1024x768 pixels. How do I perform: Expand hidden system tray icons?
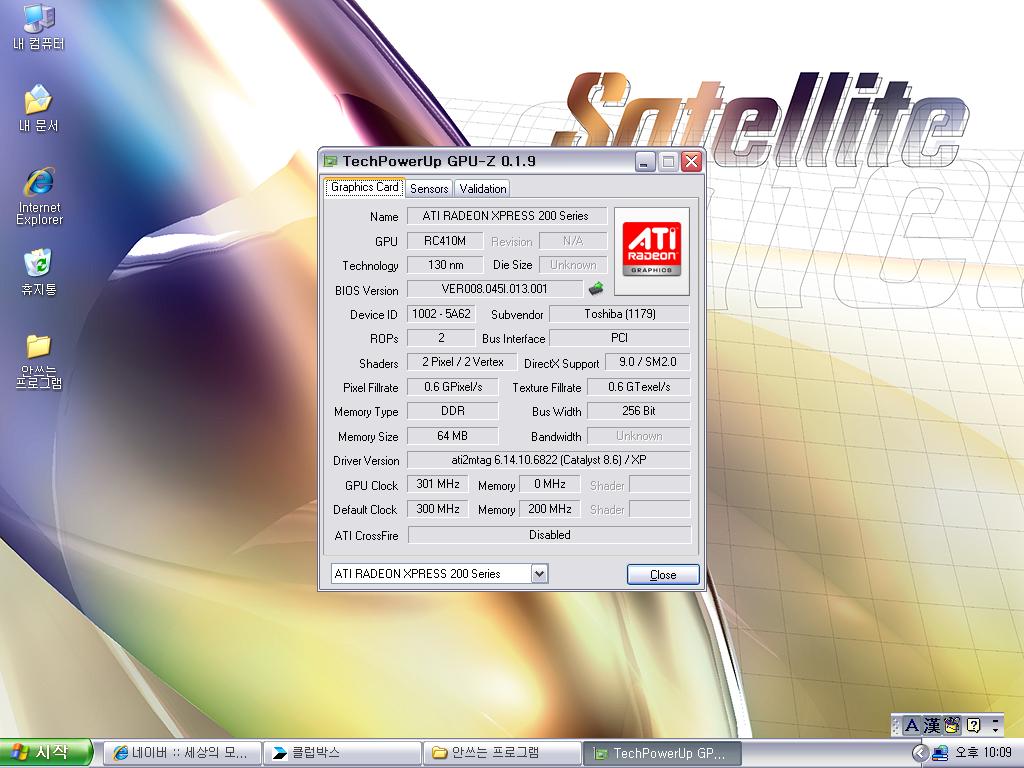[x=920, y=753]
